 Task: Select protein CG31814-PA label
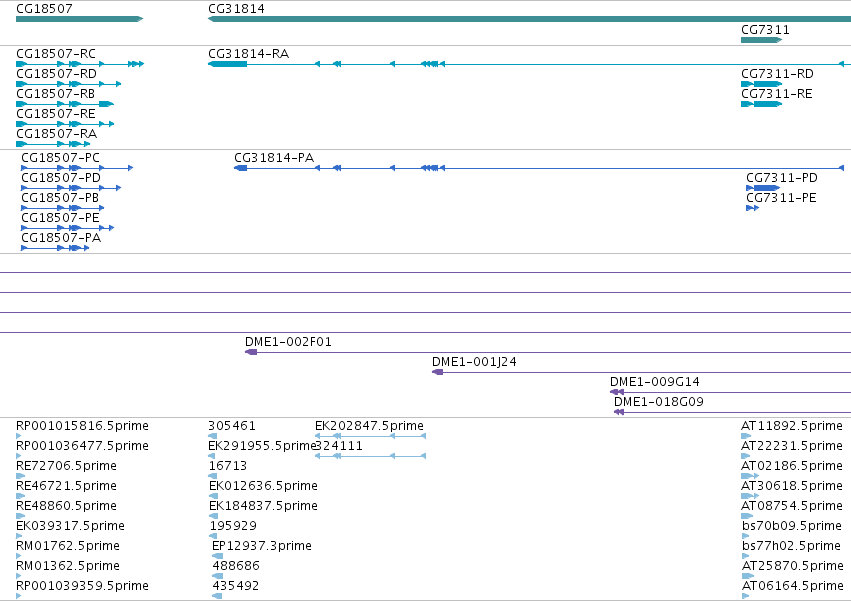(x=274, y=158)
